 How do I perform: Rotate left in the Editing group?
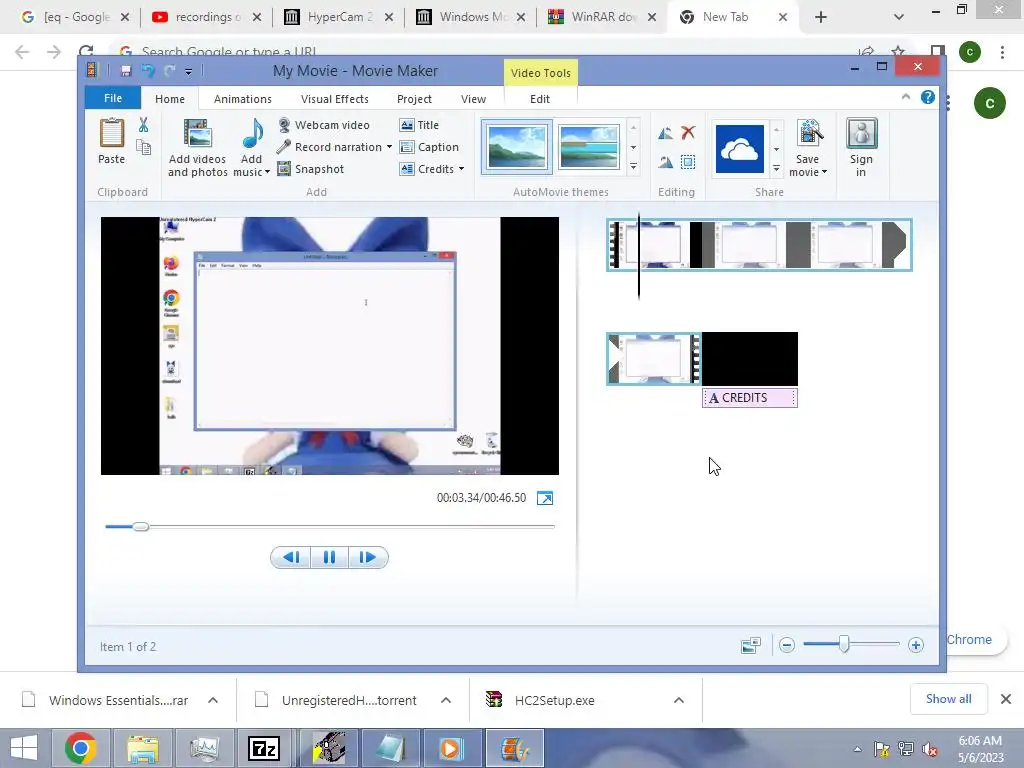665,133
